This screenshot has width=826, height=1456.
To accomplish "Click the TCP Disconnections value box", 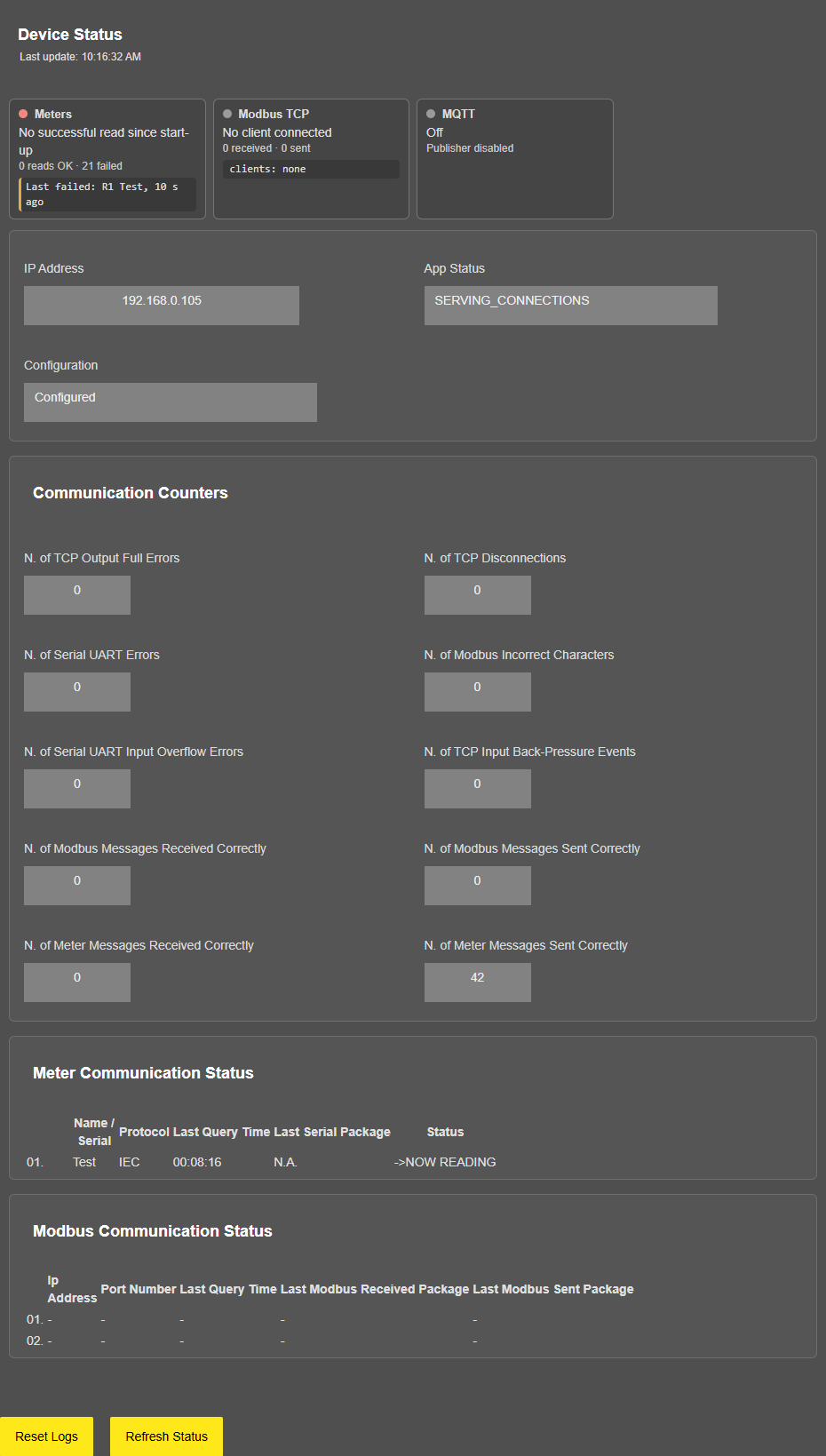I will click(x=478, y=595).
